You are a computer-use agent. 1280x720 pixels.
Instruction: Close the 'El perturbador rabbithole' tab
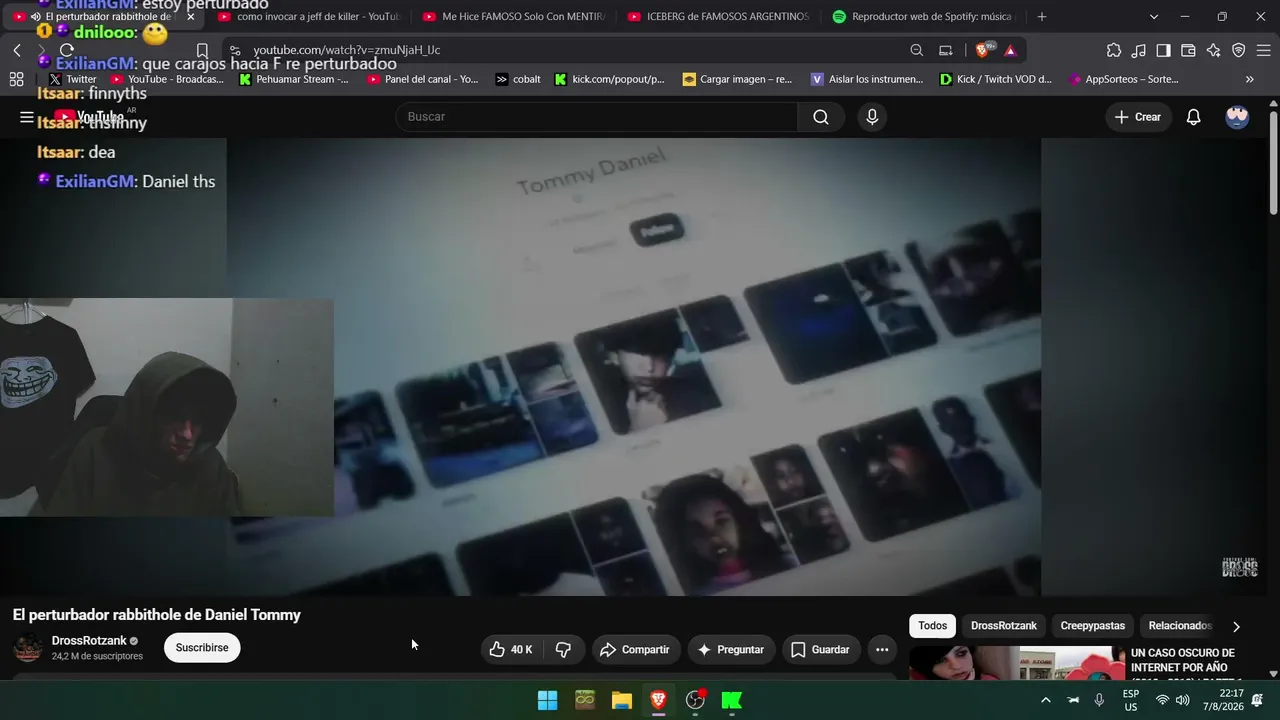pyautogui.click(x=190, y=16)
